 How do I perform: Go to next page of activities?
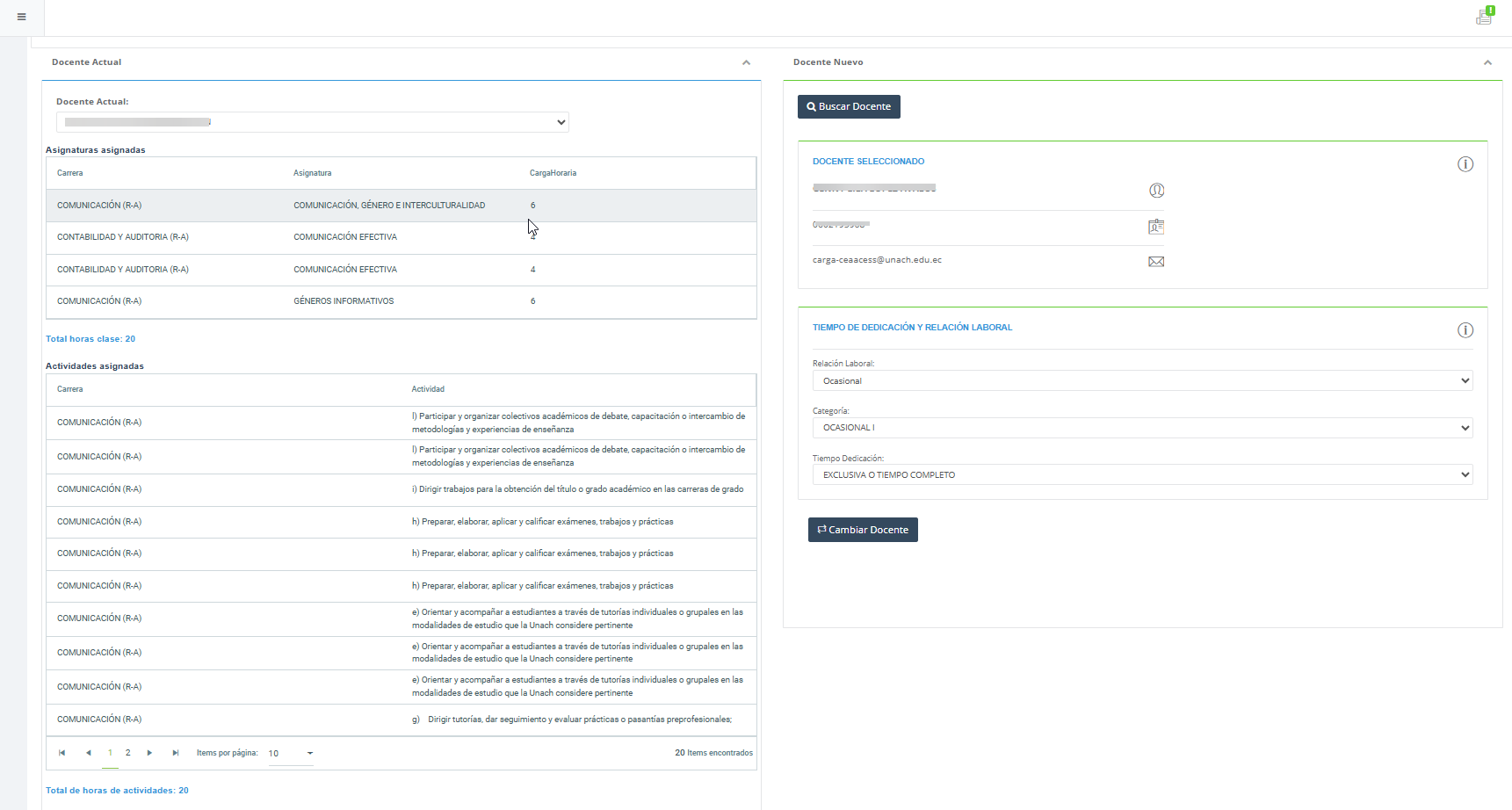tap(150, 753)
